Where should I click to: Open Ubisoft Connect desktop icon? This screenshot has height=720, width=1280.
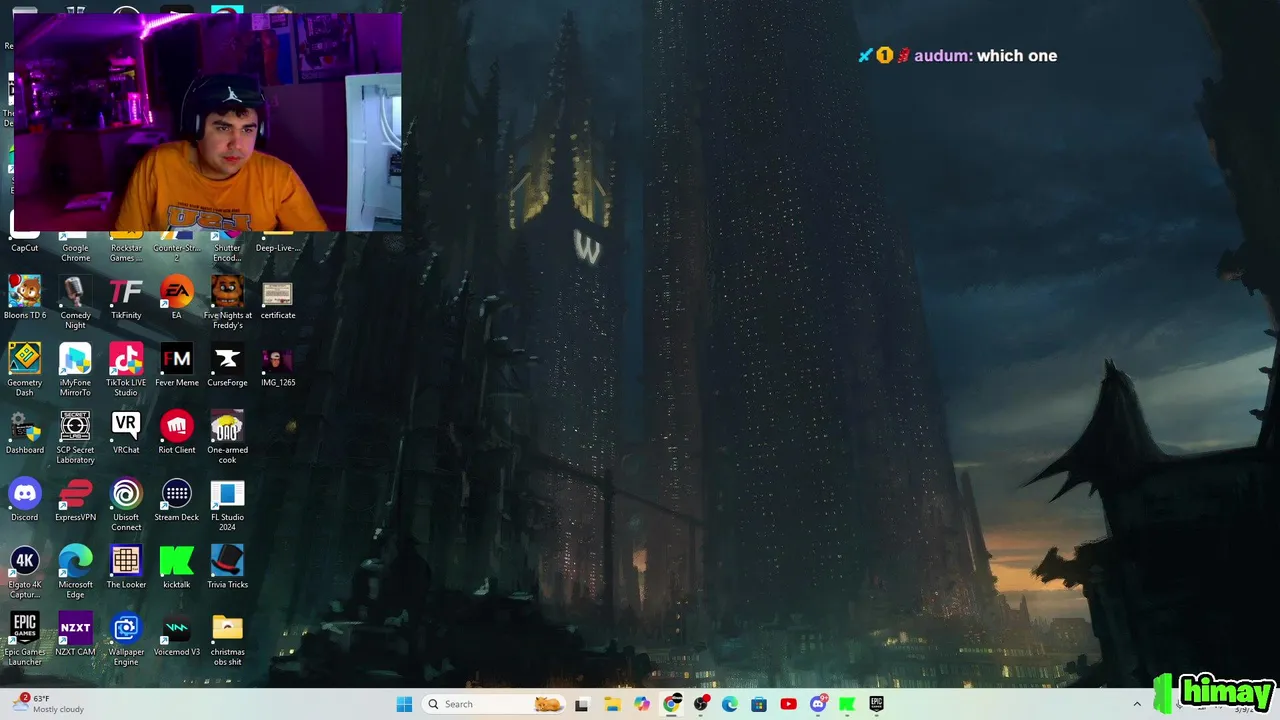[126, 494]
